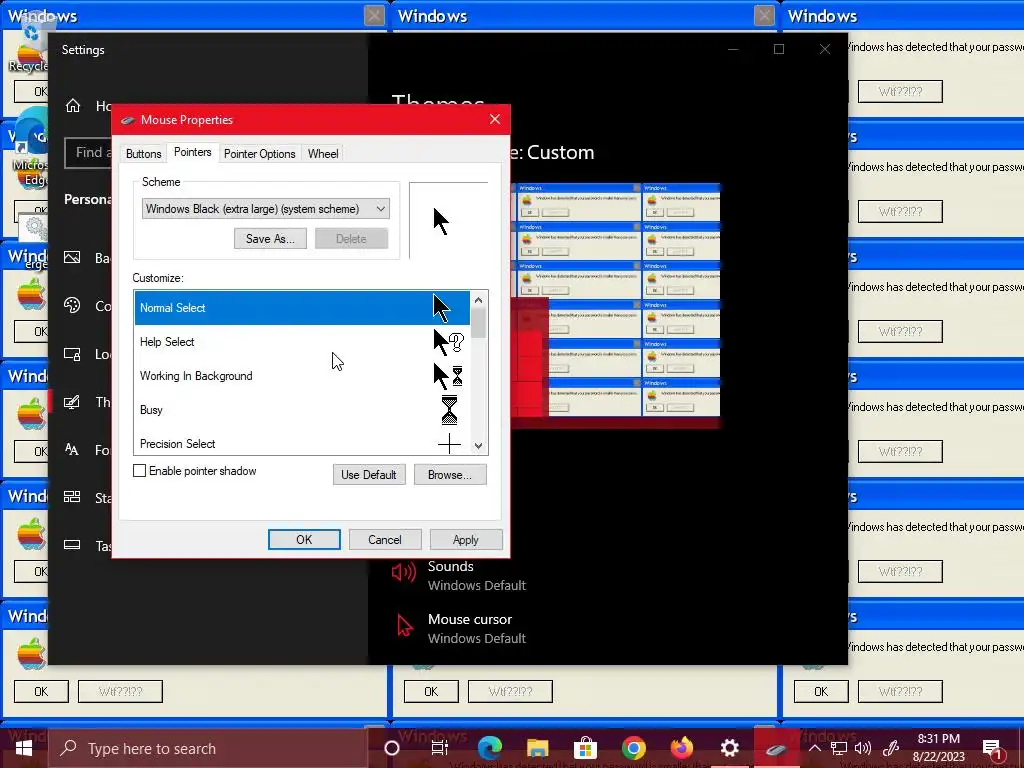1024x768 pixels.
Task: Open Fonts icon in Settings sidebar
Action: pos(72,449)
